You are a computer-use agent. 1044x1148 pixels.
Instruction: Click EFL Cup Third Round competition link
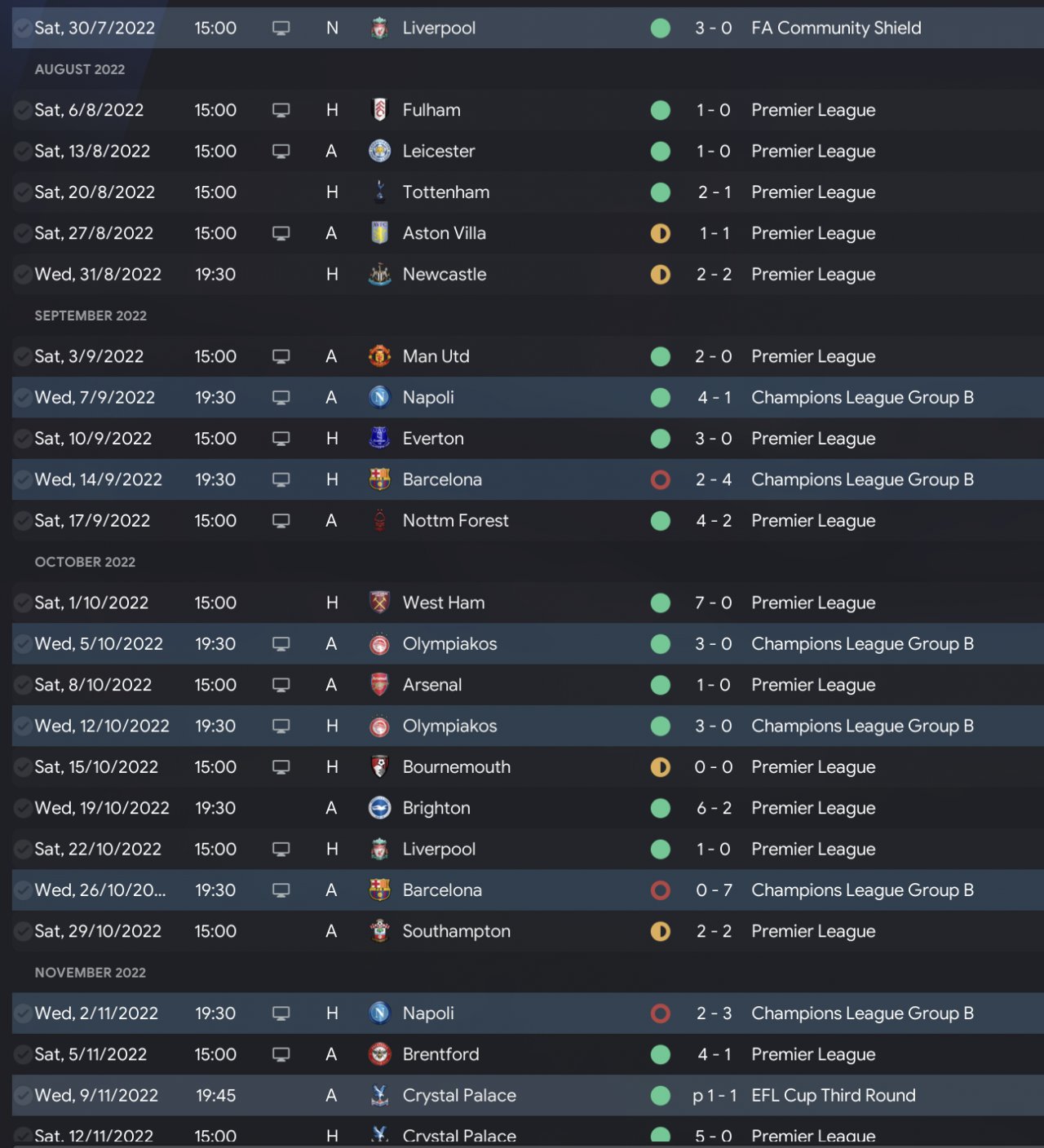coord(833,1095)
